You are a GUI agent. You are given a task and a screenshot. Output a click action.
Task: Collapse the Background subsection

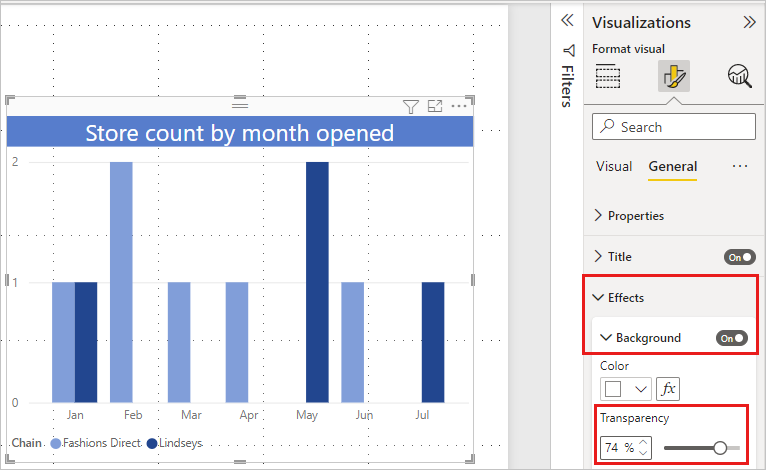(x=606, y=338)
